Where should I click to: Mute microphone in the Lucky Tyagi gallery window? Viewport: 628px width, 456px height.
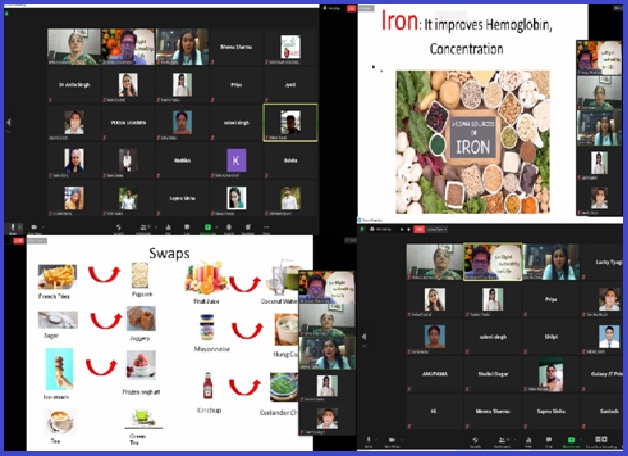click(368, 440)
